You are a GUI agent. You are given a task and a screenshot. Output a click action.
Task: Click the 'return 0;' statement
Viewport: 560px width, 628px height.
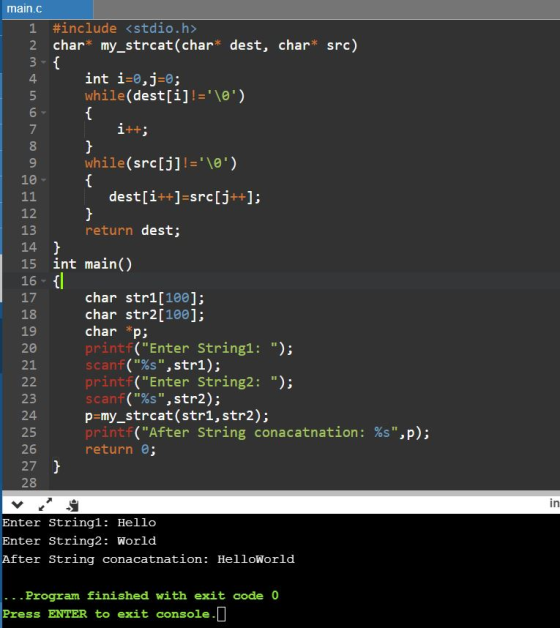[120, 449]
